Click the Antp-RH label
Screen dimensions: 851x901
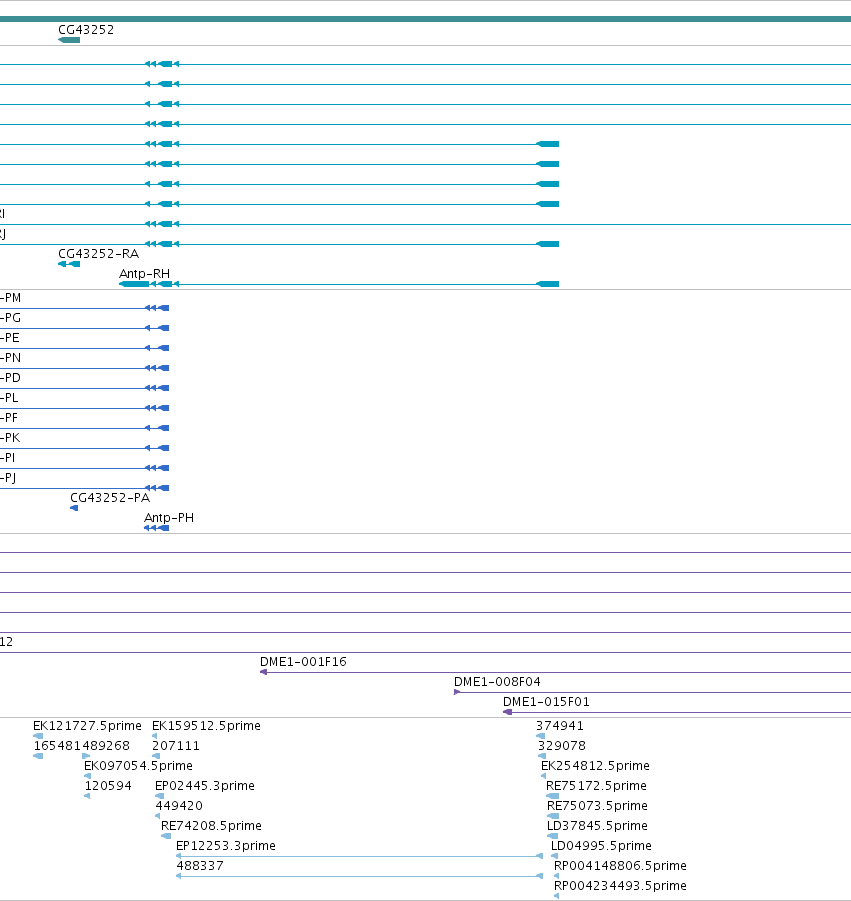pyautogui.click(x=144, y=274)
